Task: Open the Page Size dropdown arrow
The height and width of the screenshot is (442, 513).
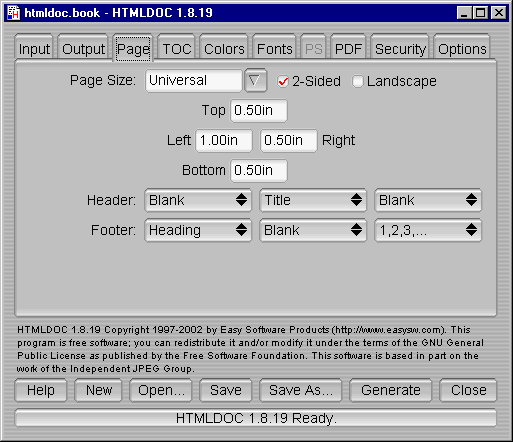Action: (x=255, y=81)
